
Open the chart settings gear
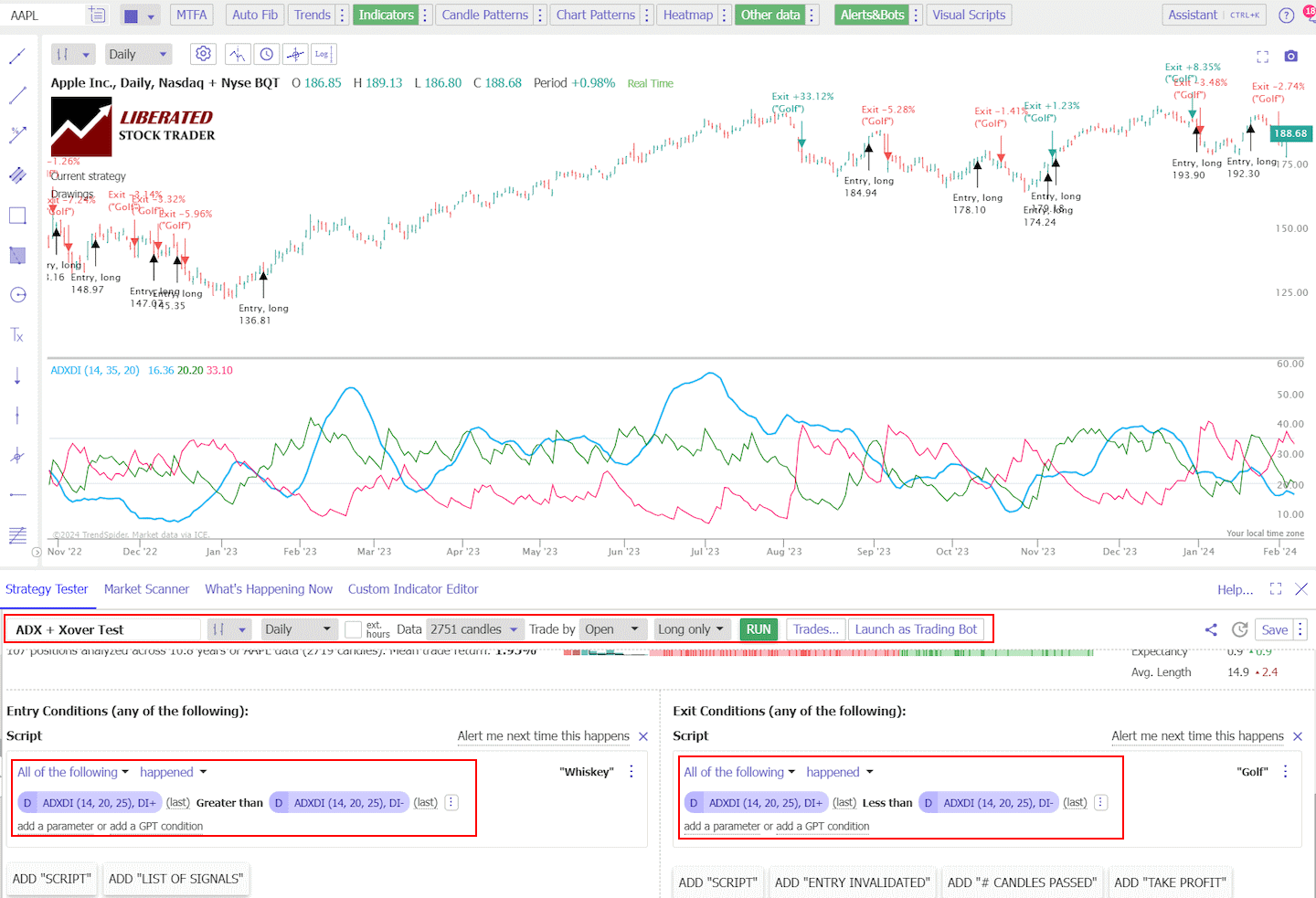[x=203, y=54]
